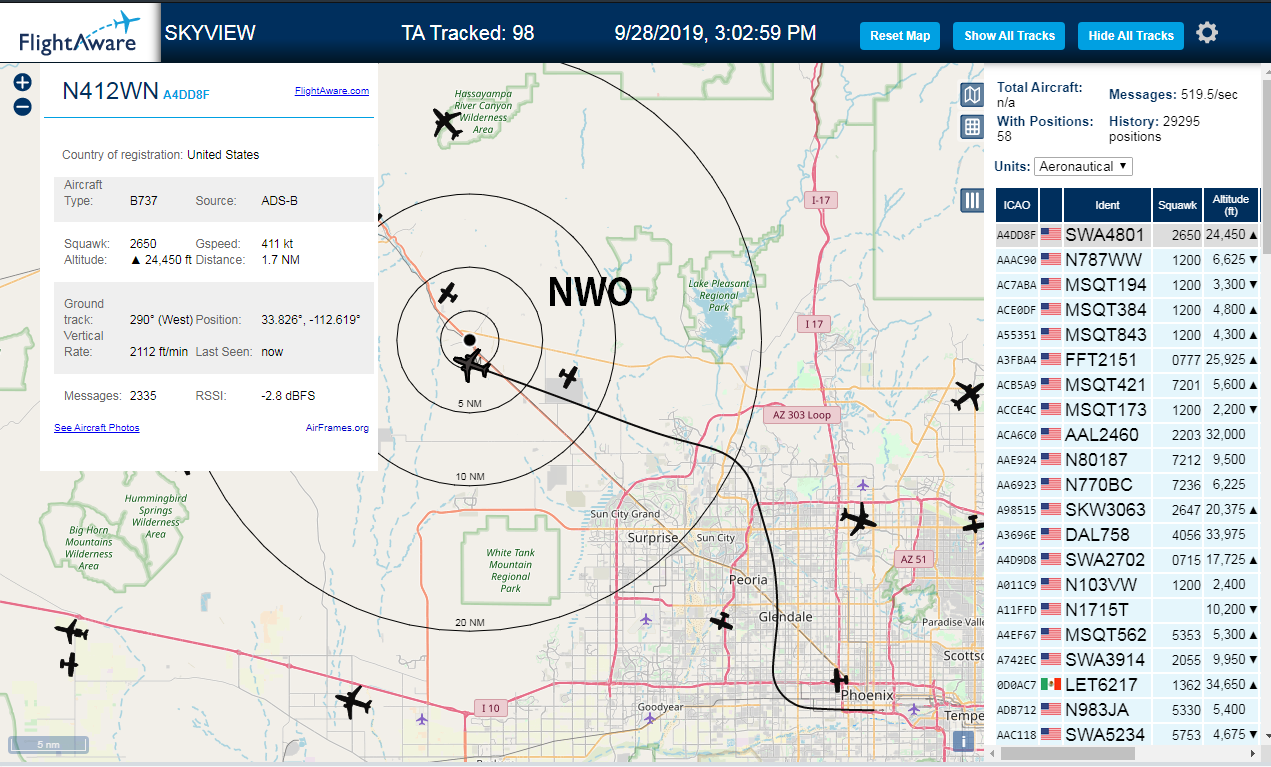Select aircraft icon above Phoenix label
Screen dimensions: 1271x767
[839, 681]
